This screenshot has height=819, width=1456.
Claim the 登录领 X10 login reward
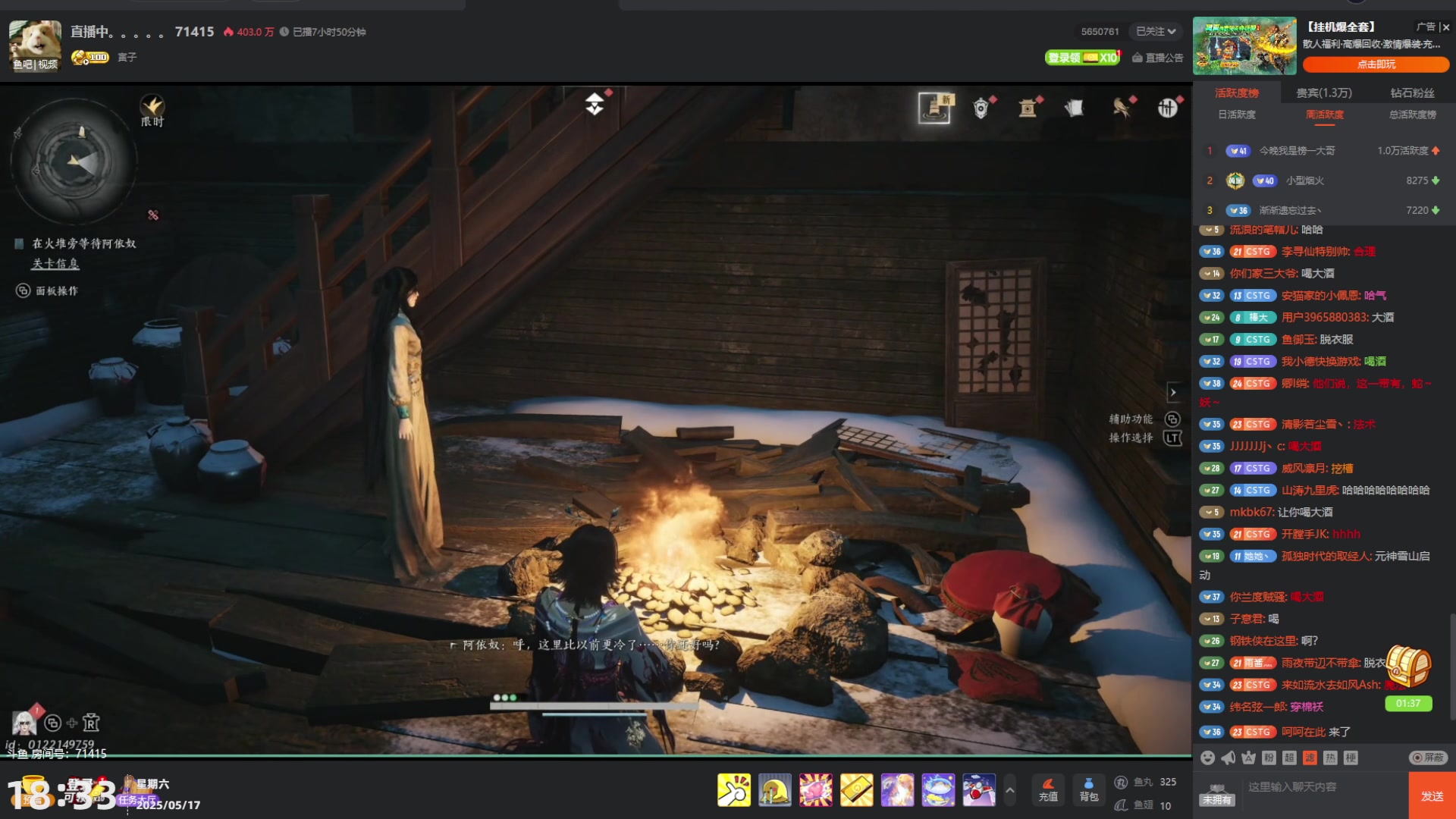pos(1082,58)
